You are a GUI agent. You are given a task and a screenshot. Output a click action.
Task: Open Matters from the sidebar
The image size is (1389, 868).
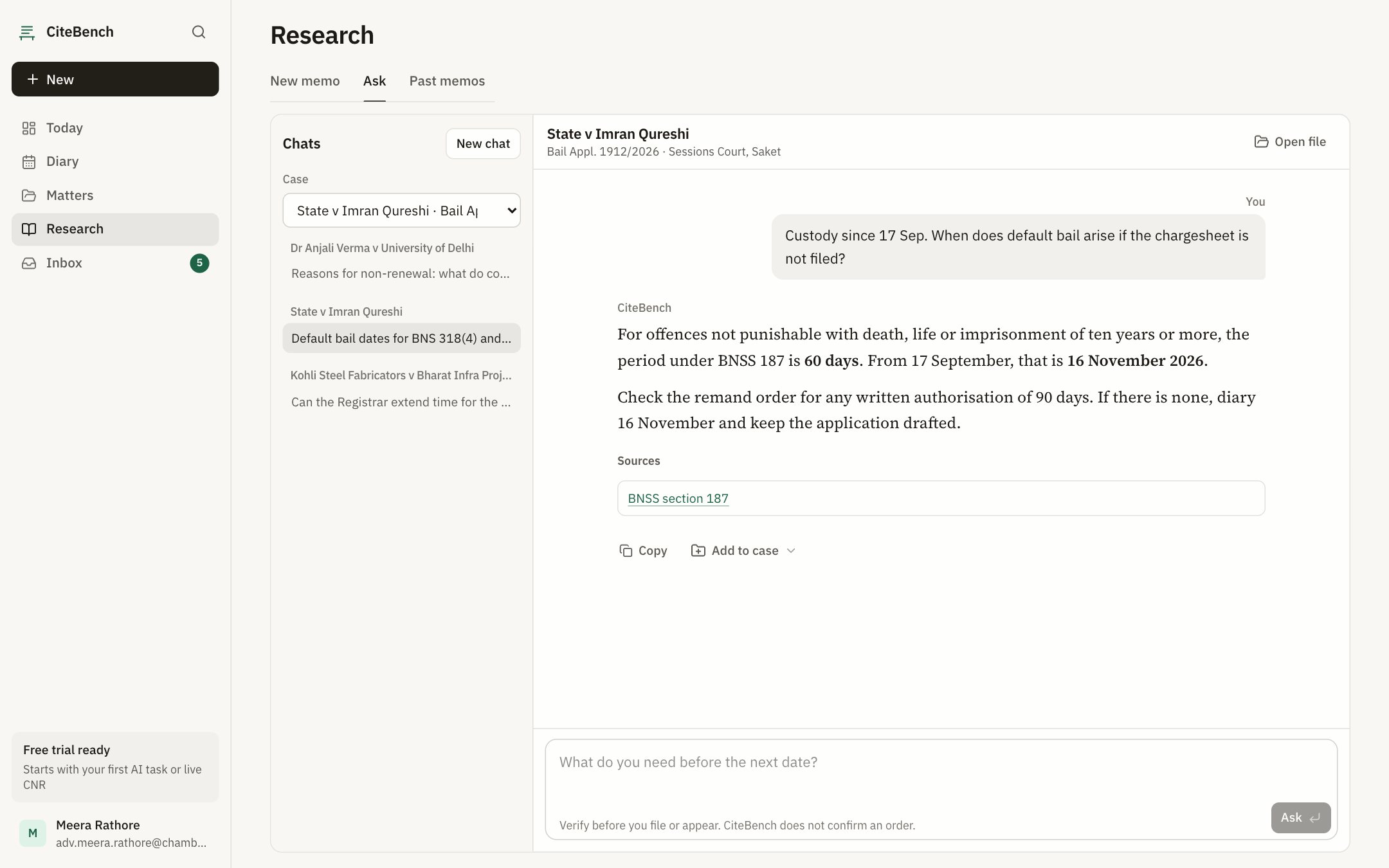115,195
